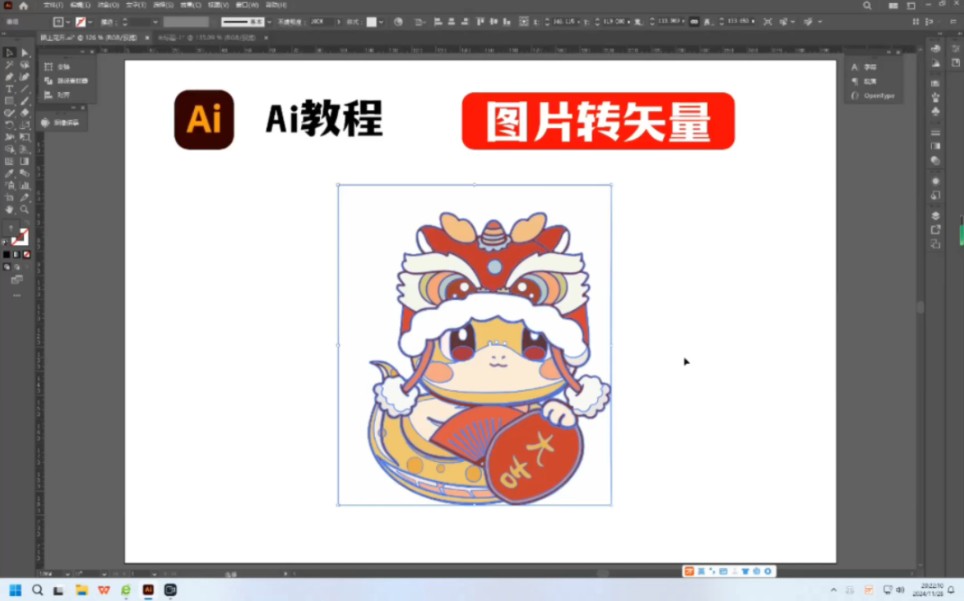This screenshot has width=964, height=601.
Task: Select the Rectangle tool
Action: (x=9, y=101)
